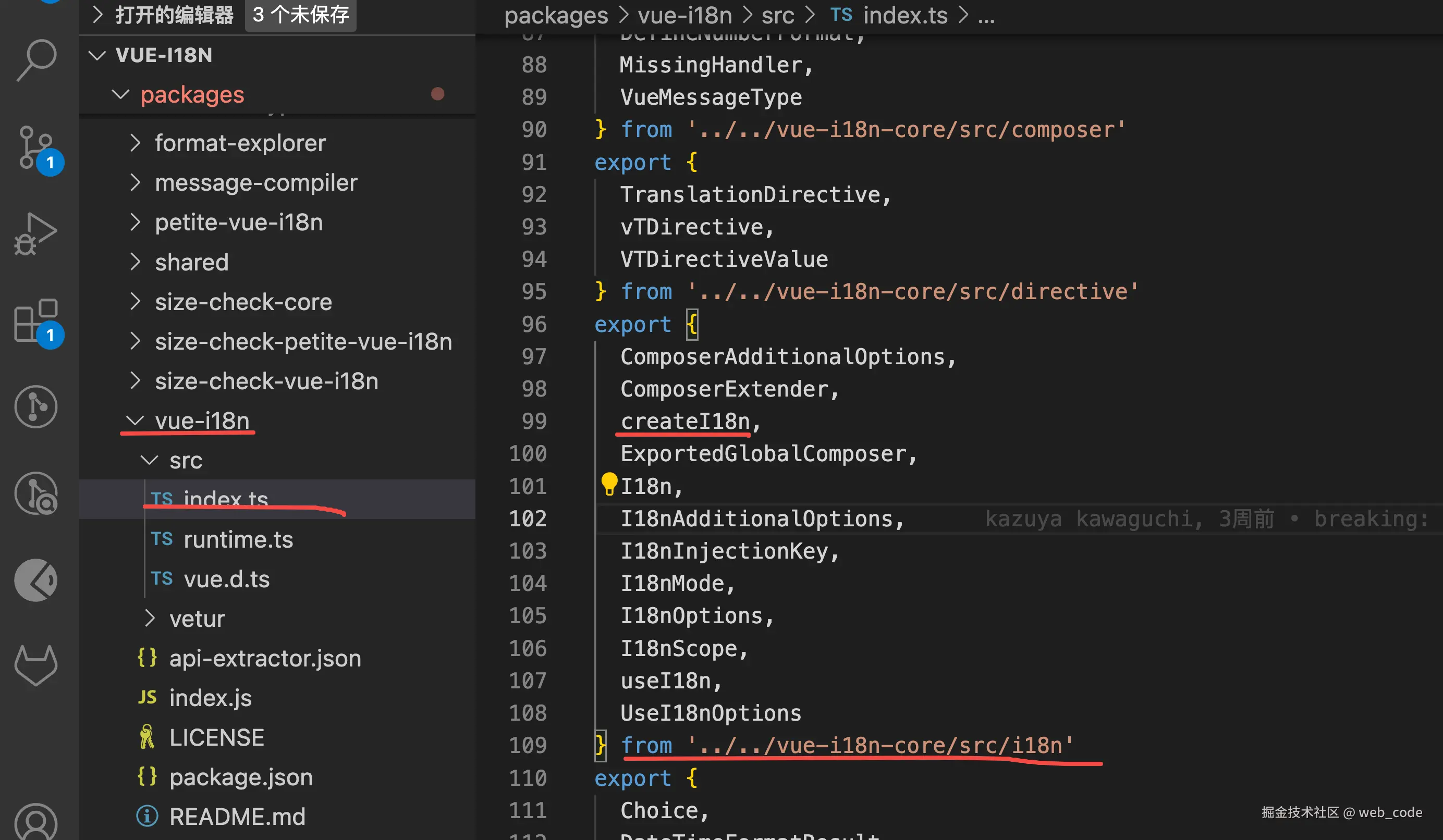Viewport: 1443px width, 840px height.
Task: Open GitLab Workflow fox icon
Action: (35, 664)
